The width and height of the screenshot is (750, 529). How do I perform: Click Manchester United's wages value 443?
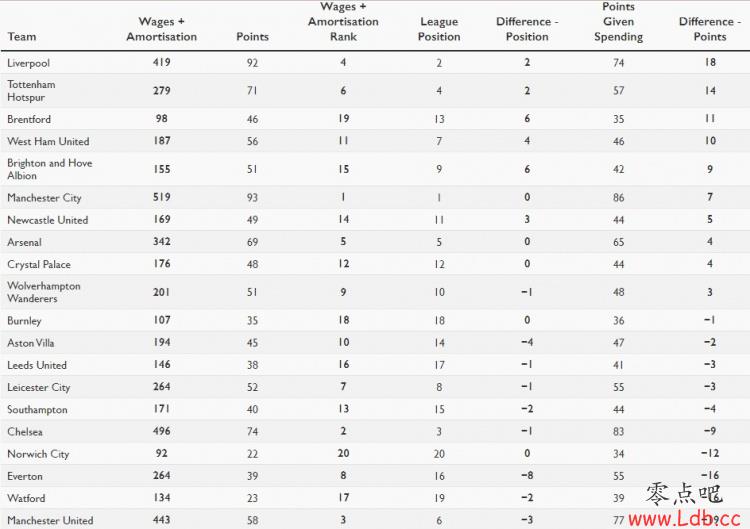coord(162,520)
